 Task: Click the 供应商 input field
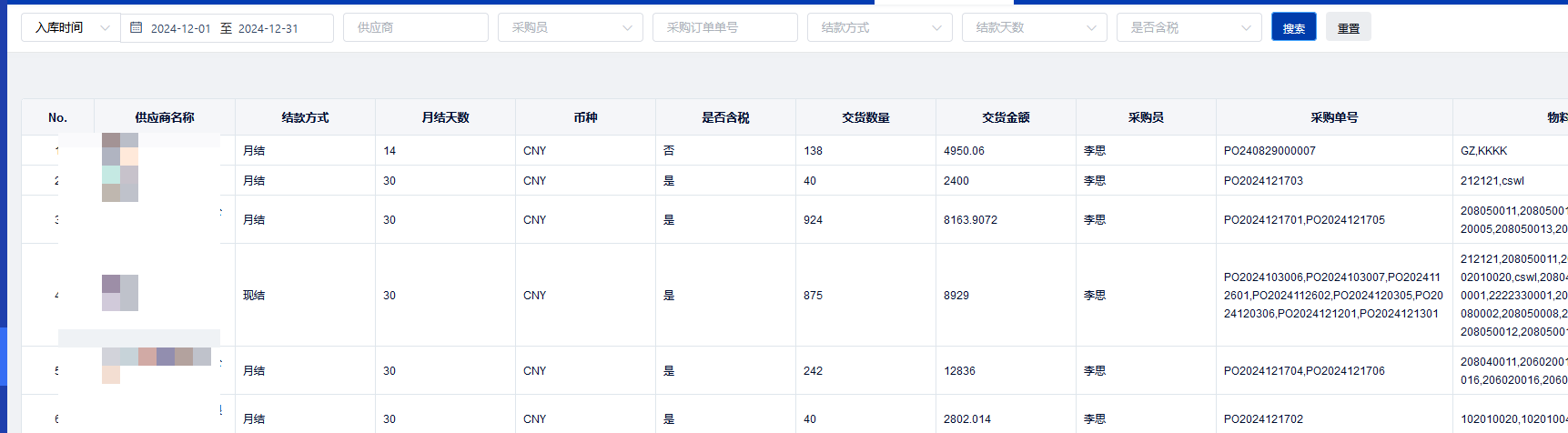click(415, 28)
